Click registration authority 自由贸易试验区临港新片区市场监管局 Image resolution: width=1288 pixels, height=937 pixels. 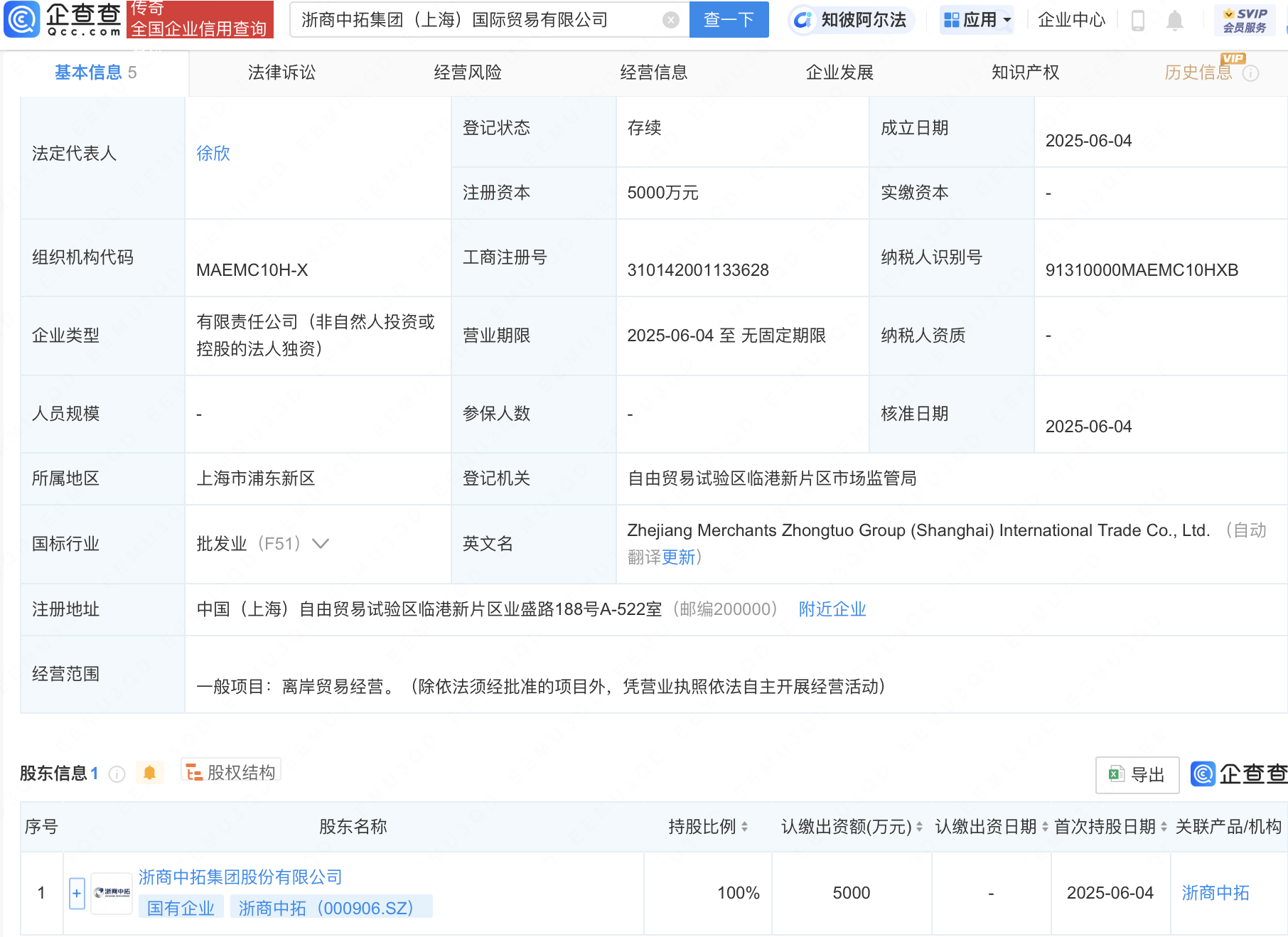772,478
